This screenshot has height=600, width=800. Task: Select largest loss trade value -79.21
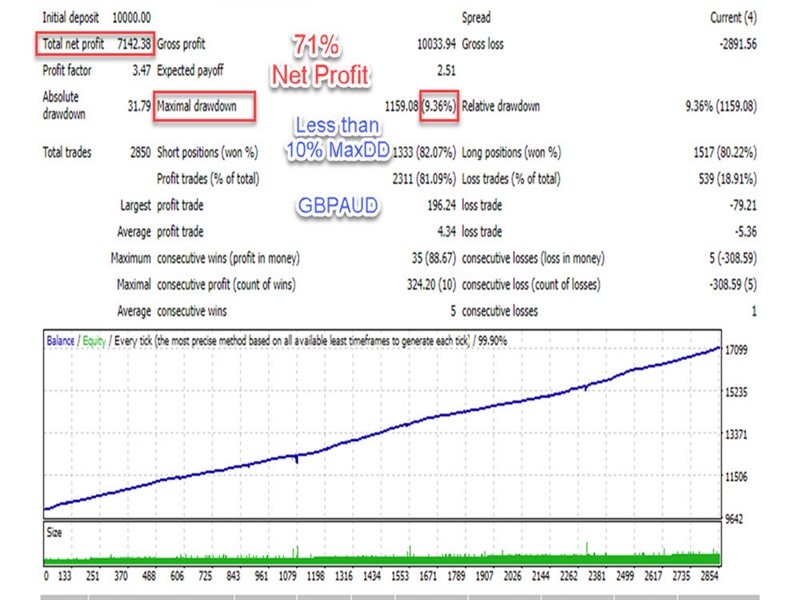pos(743,206)
